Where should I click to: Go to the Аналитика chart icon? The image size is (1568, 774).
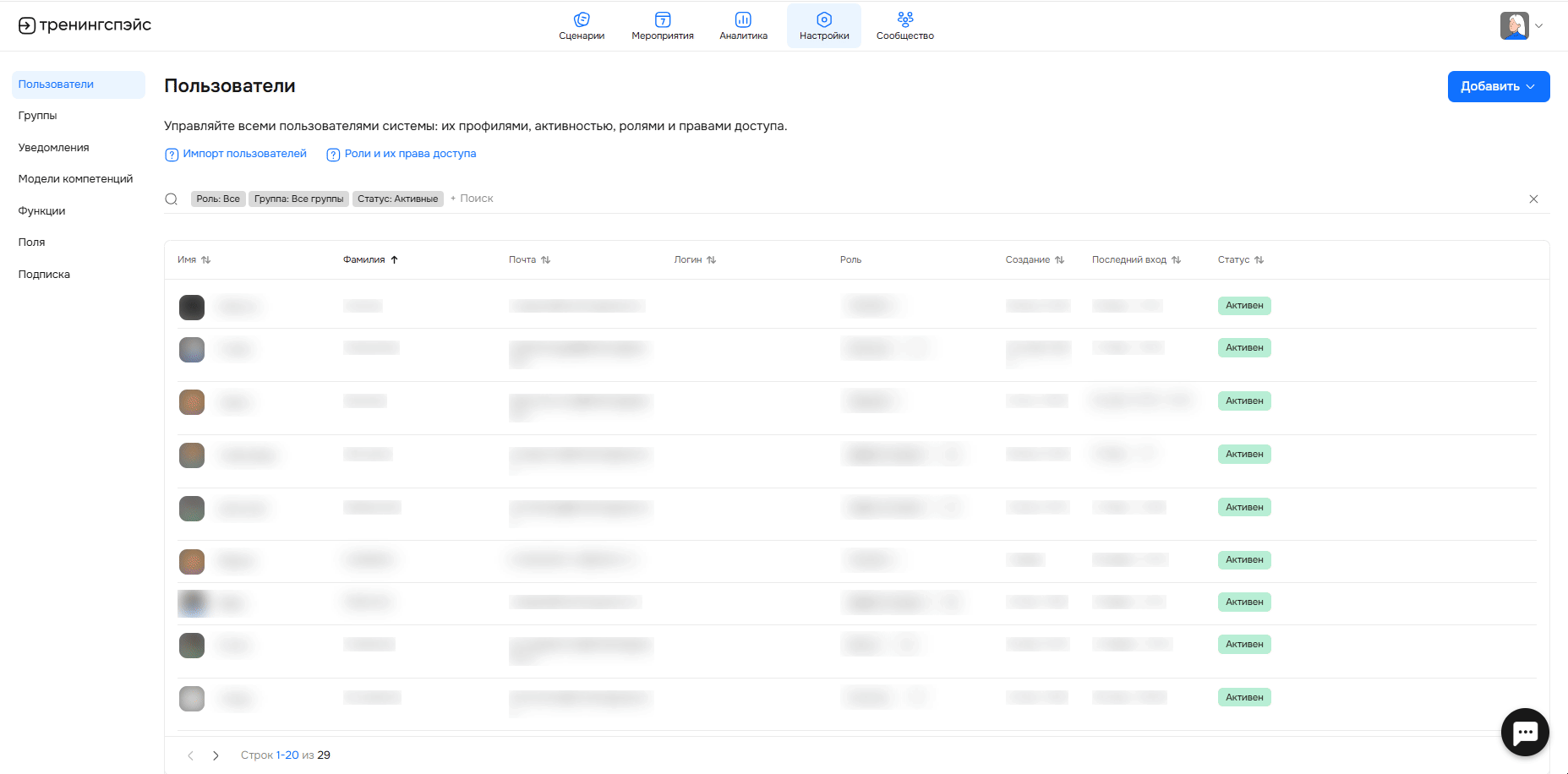743,19
